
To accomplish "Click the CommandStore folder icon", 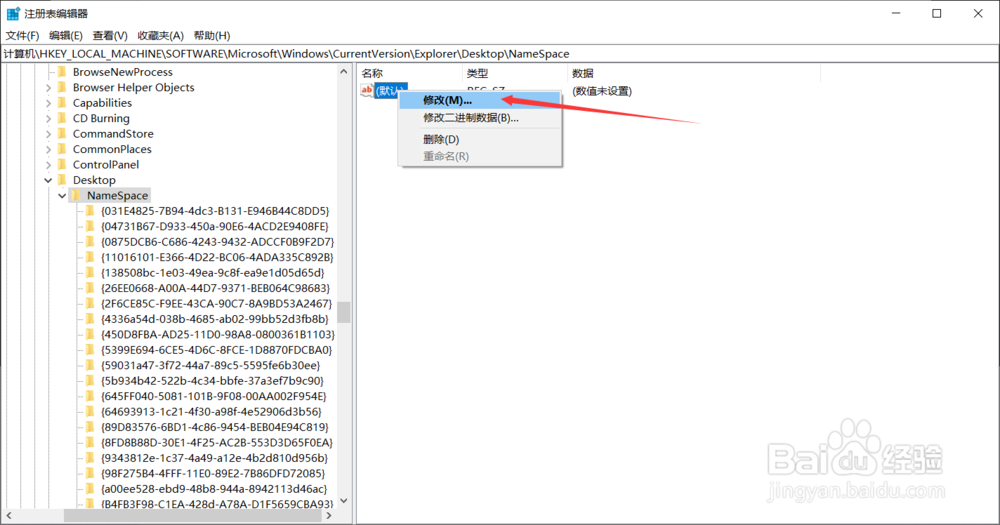I will (62, 134).
